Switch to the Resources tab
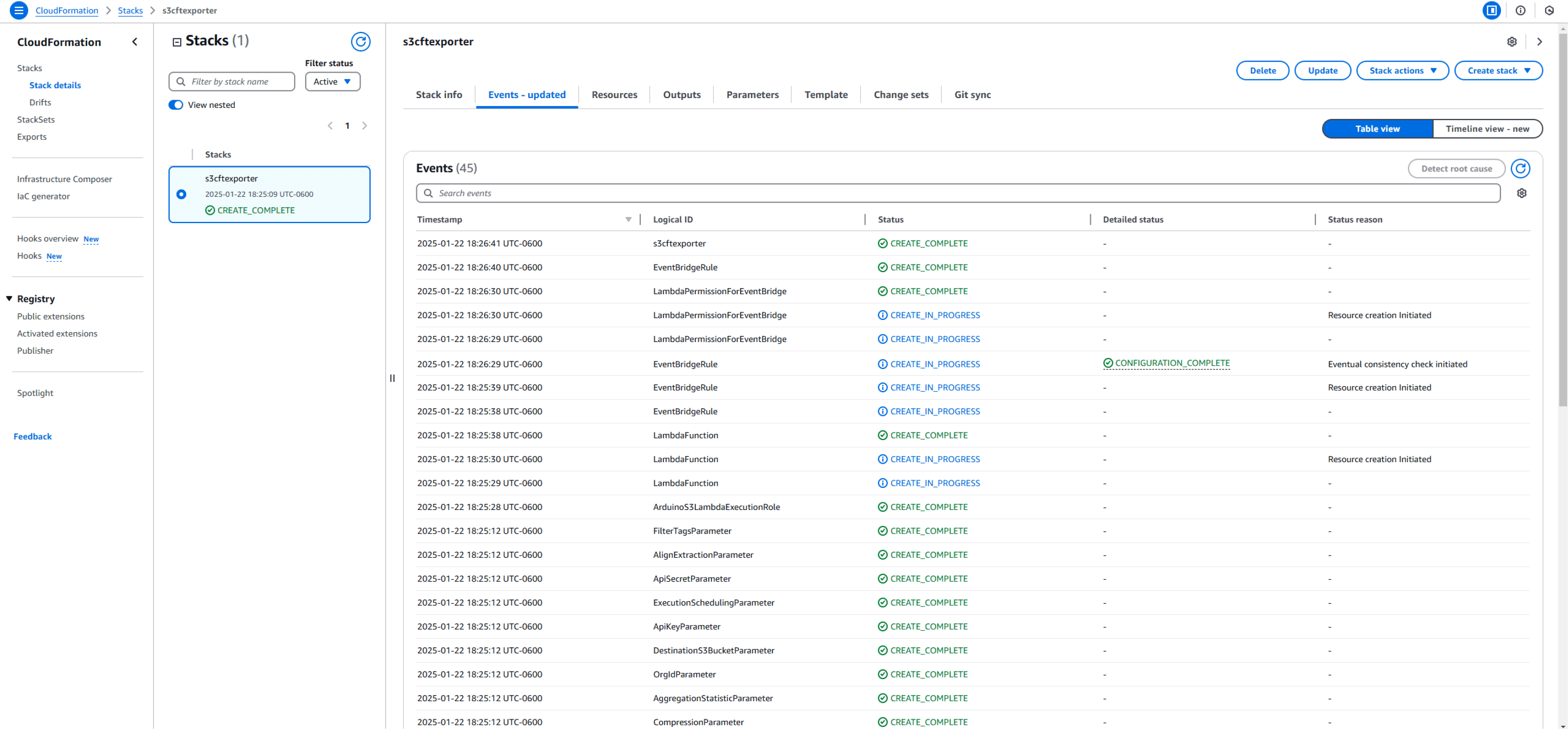 613,94
